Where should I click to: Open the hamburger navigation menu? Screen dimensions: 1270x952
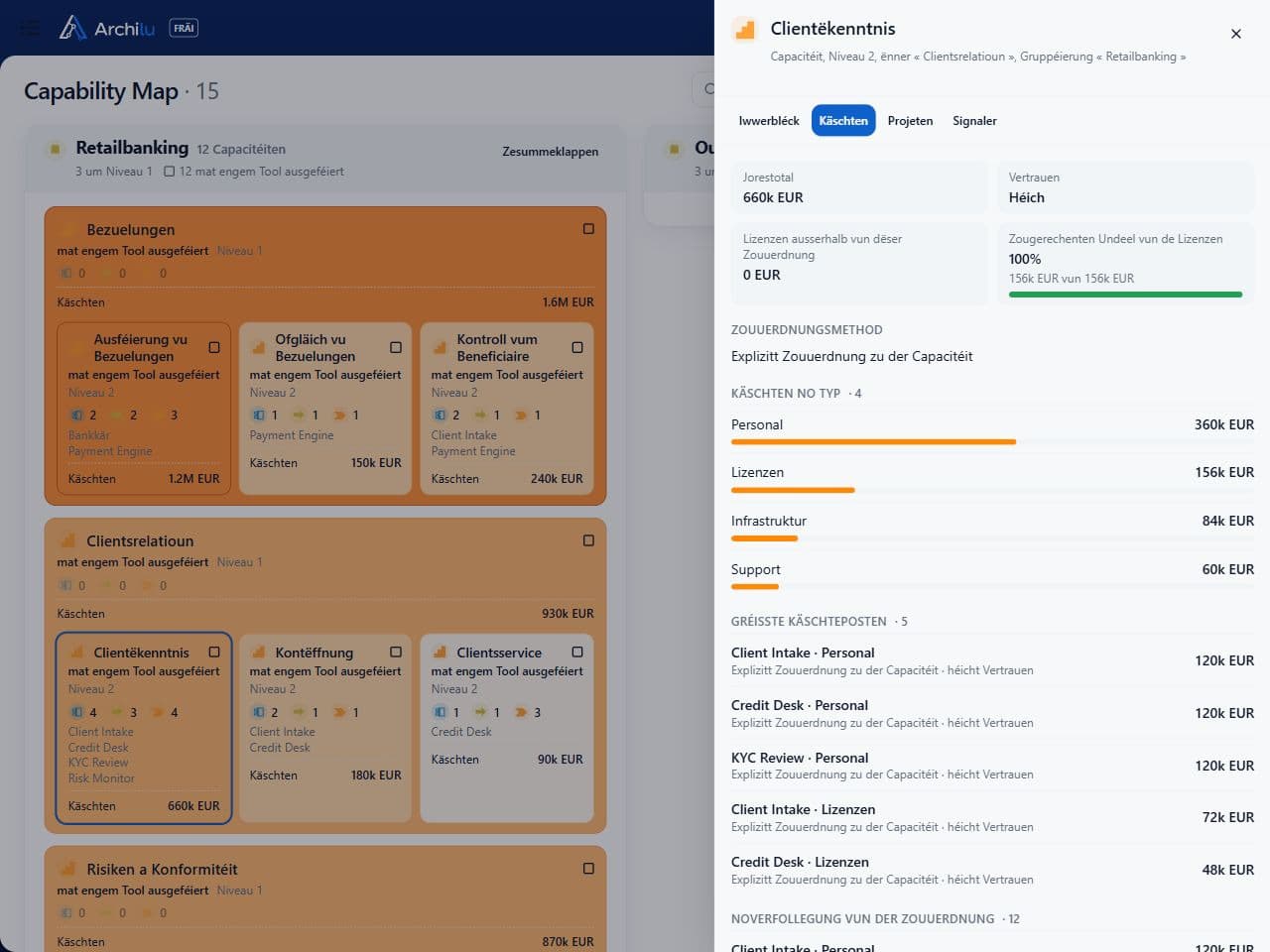(30, 28)
